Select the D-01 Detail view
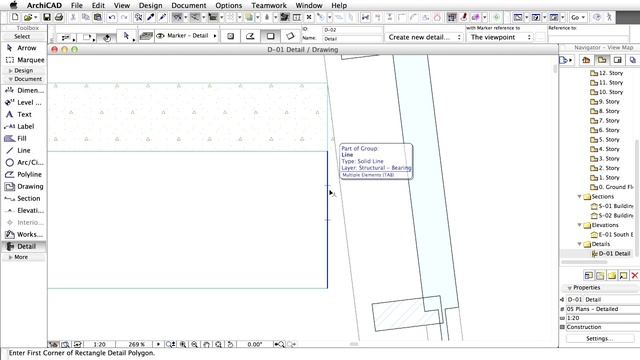 tap(611, 253)
